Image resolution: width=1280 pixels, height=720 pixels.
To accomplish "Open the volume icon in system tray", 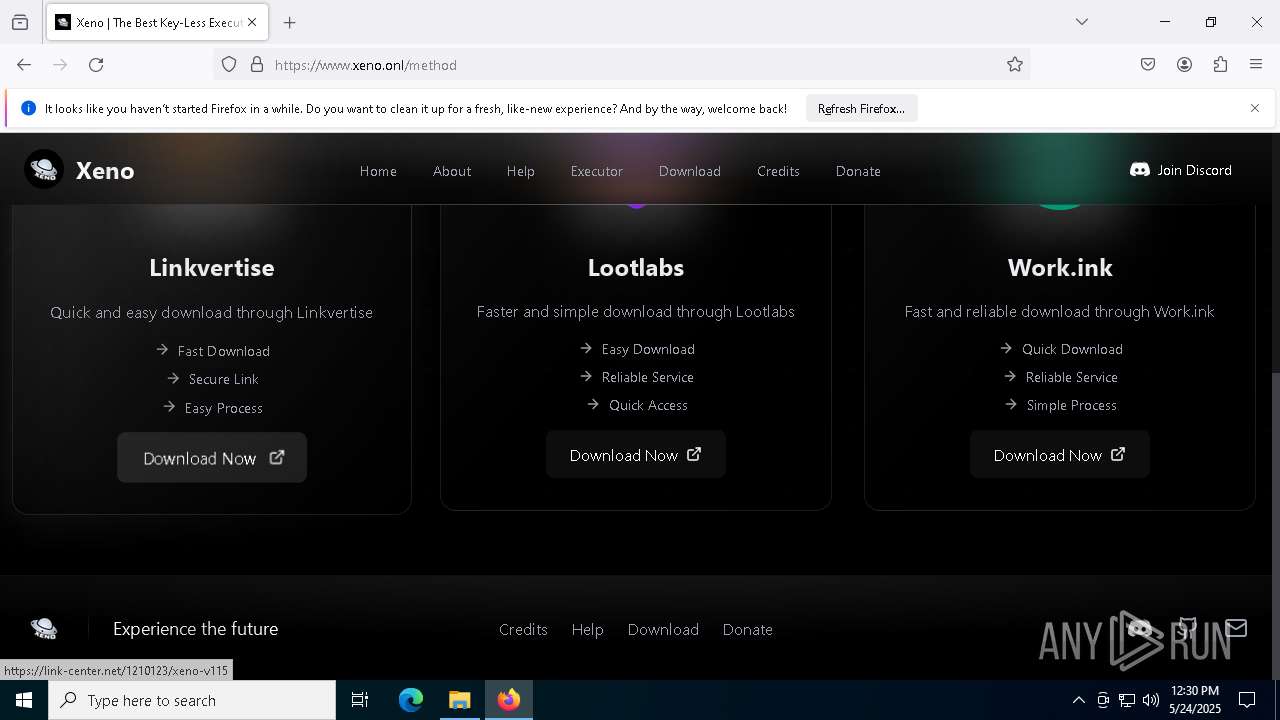I will point(1151,700).
